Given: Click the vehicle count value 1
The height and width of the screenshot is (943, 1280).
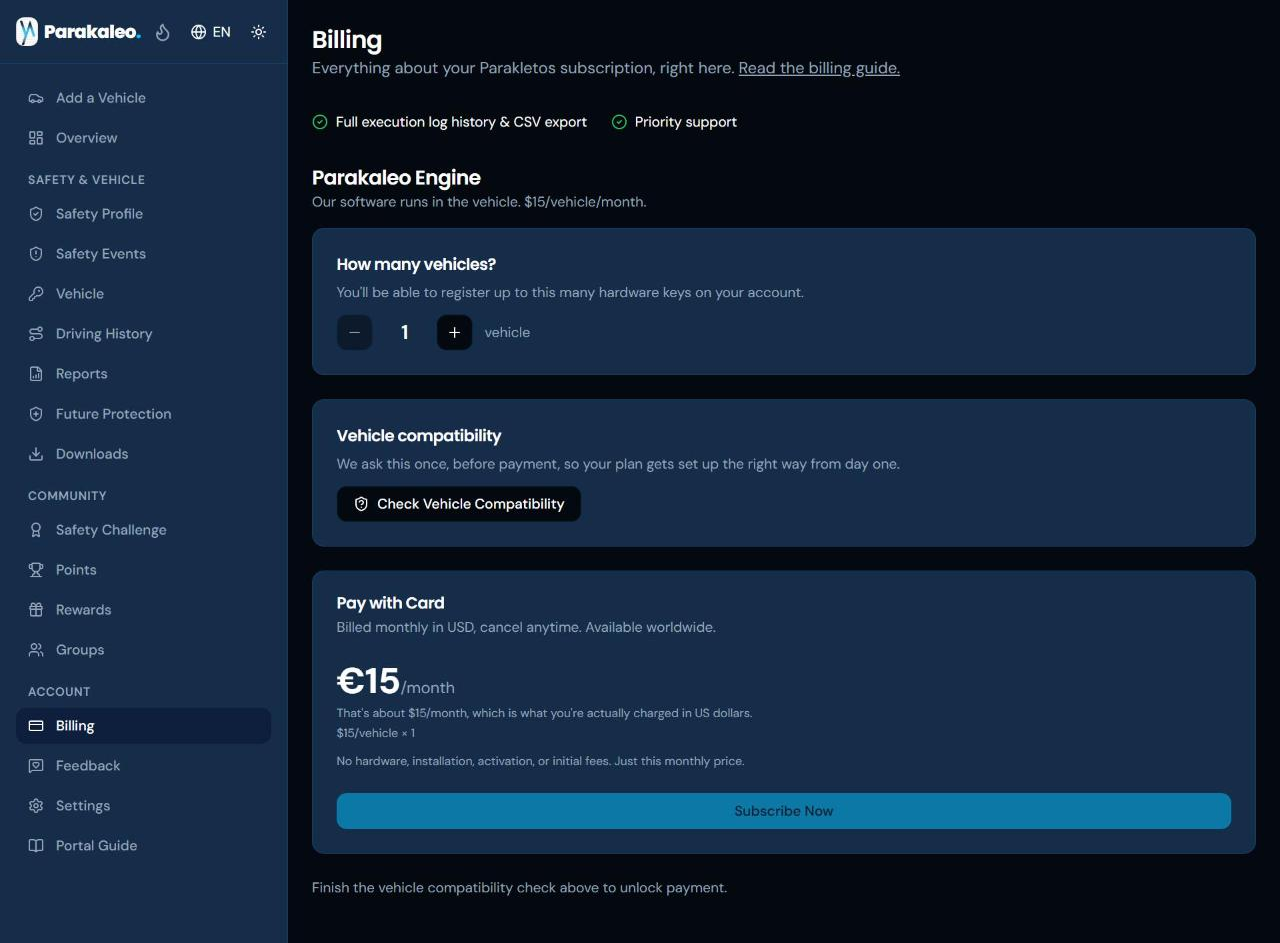Looking at the screenshot, I should coord(404,332).
